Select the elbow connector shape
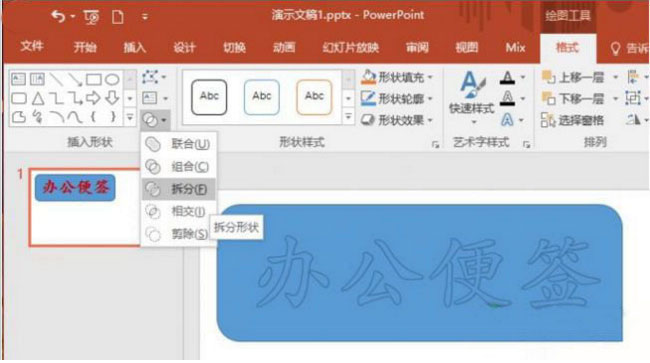The width and height of the screenshot is (650, 363). pos(56,99)
